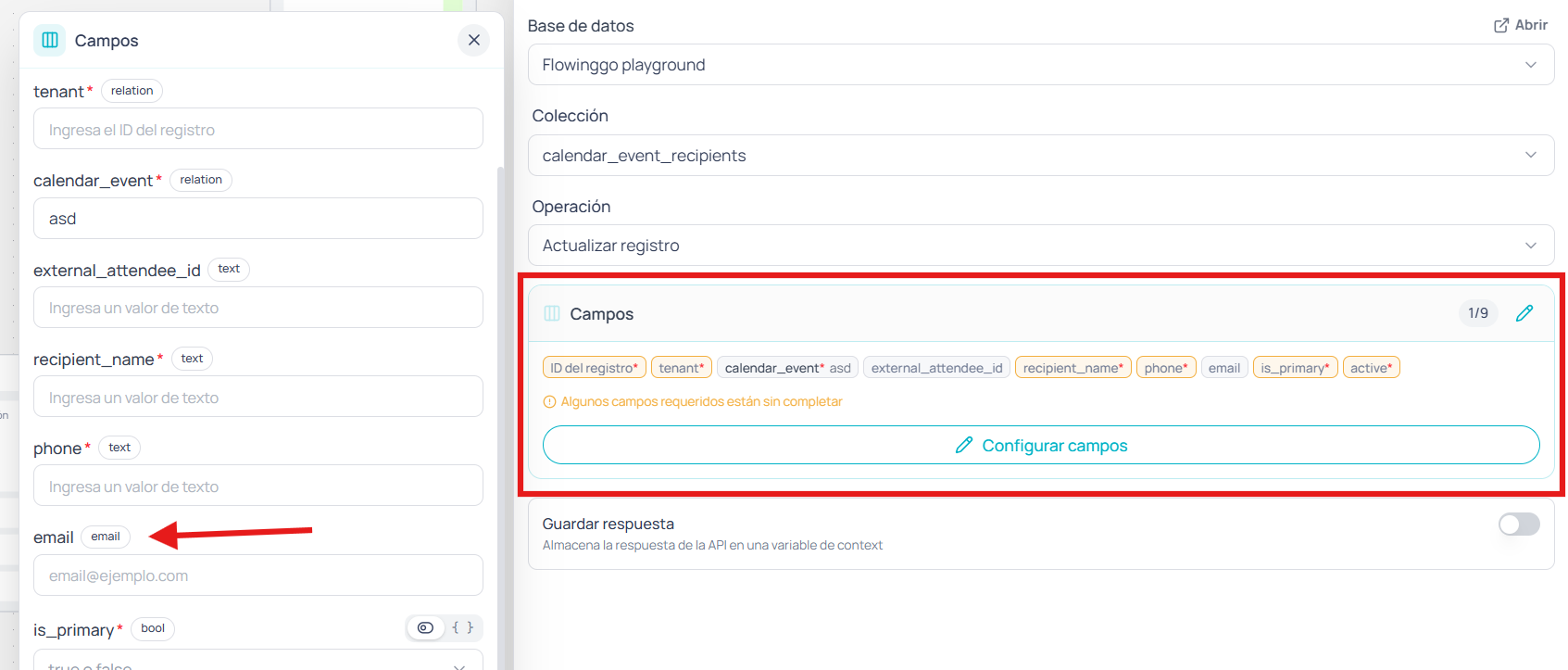This screenshot has height=670, width=1568.
Task: Click the Campos columns icon in panel header
Action: (50, 40)
